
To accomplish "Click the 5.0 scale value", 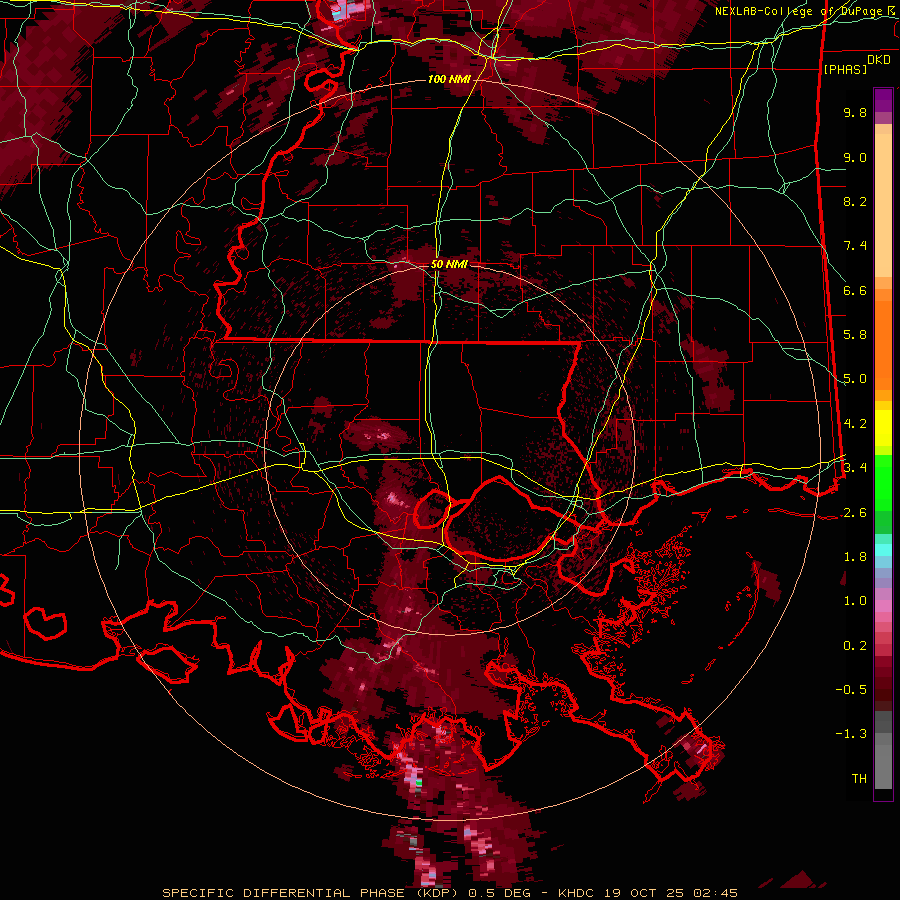I will pos(855,379).
